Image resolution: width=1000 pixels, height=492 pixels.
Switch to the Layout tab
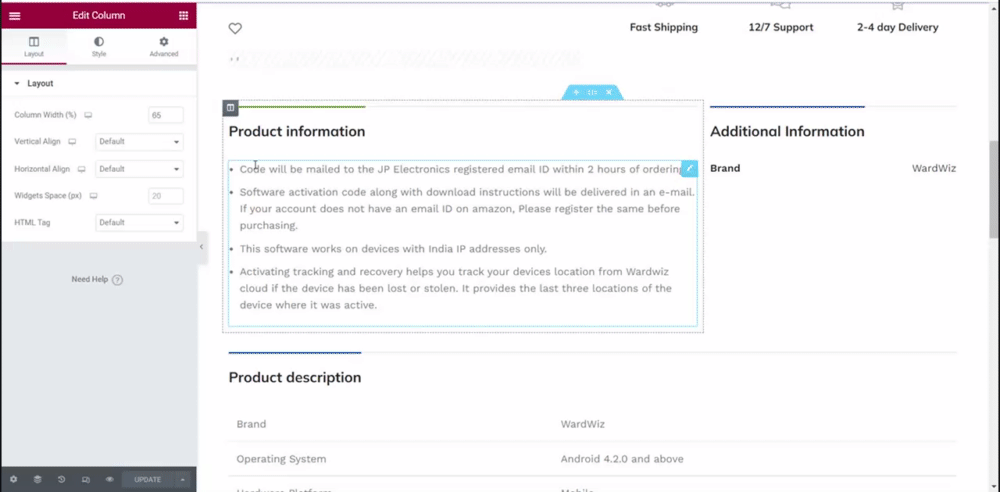34,47
